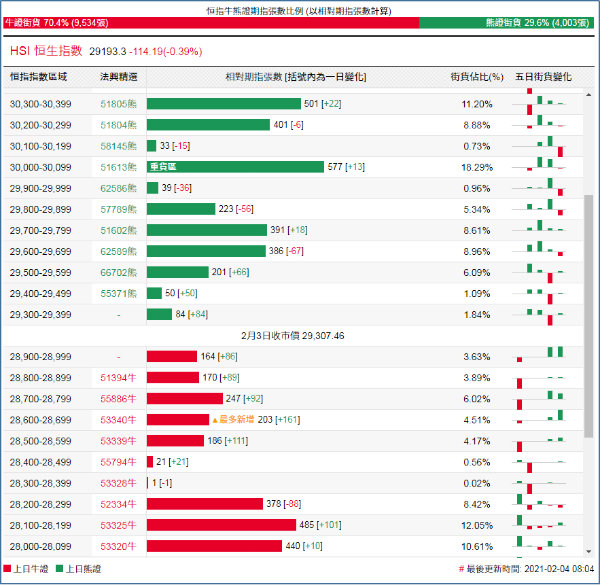Click the 53320牛 link
This screenshot has width=600, height=585.
click(119, 546)
